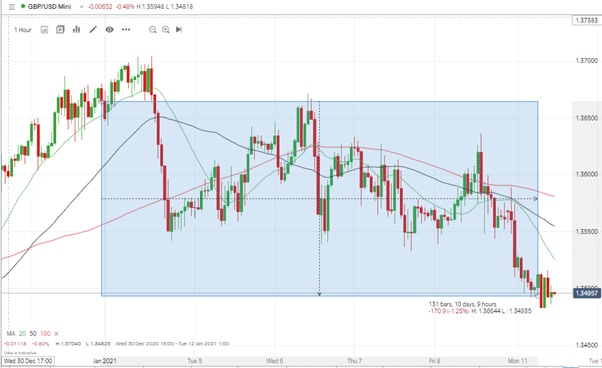Click the 1.37383 top price label
Image resolution: width=602 pixels, height=368 pixels.
point(586,20)
